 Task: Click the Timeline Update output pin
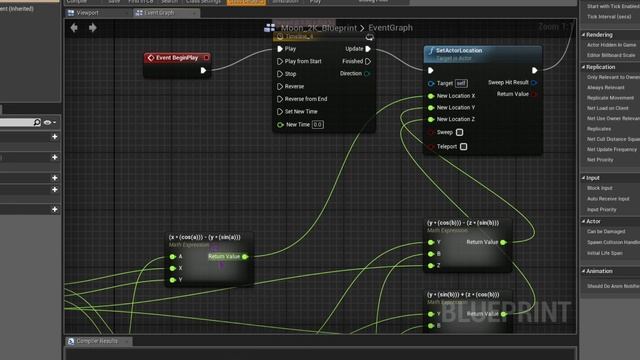pos(368,49)
